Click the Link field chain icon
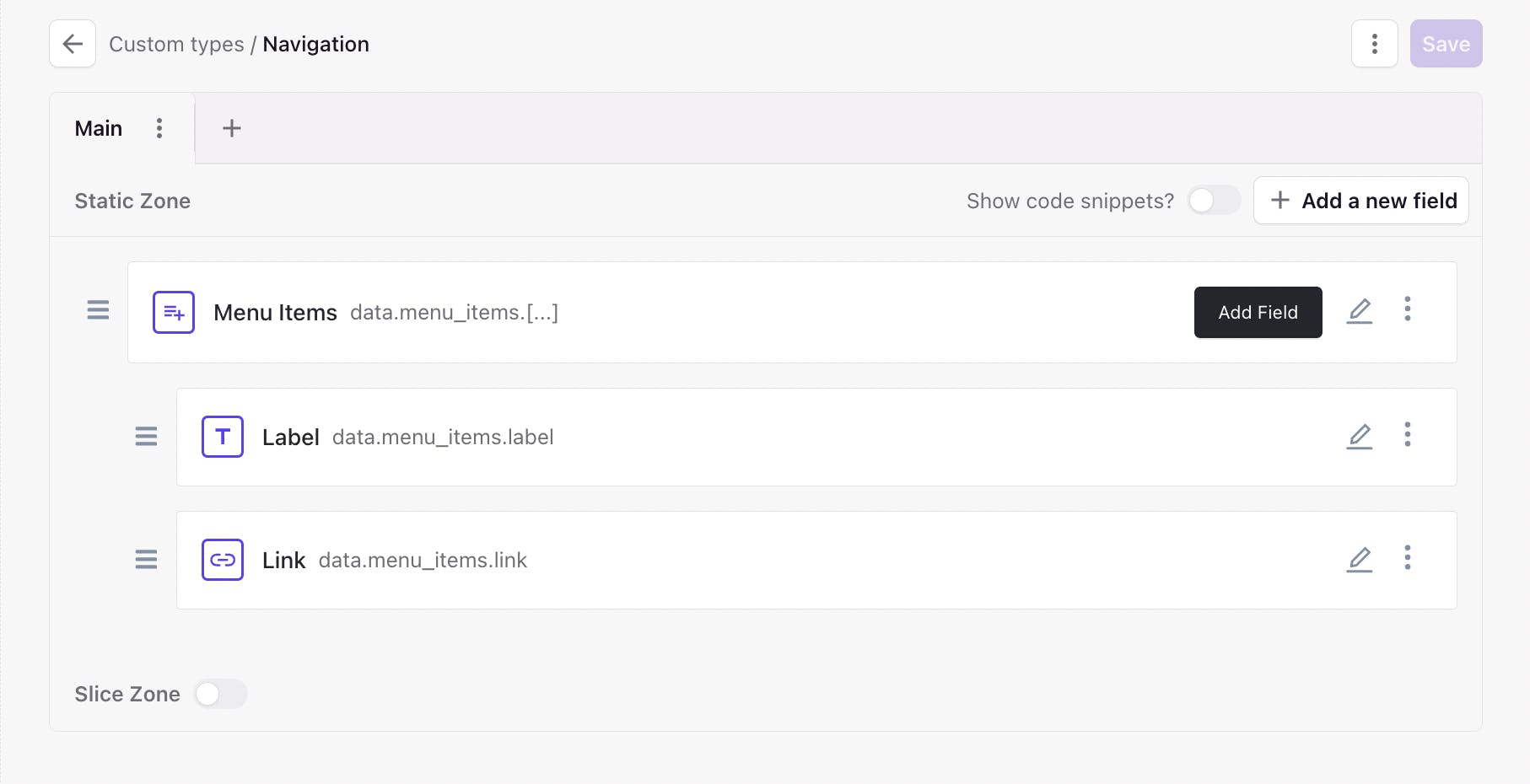 coord(222,560)
